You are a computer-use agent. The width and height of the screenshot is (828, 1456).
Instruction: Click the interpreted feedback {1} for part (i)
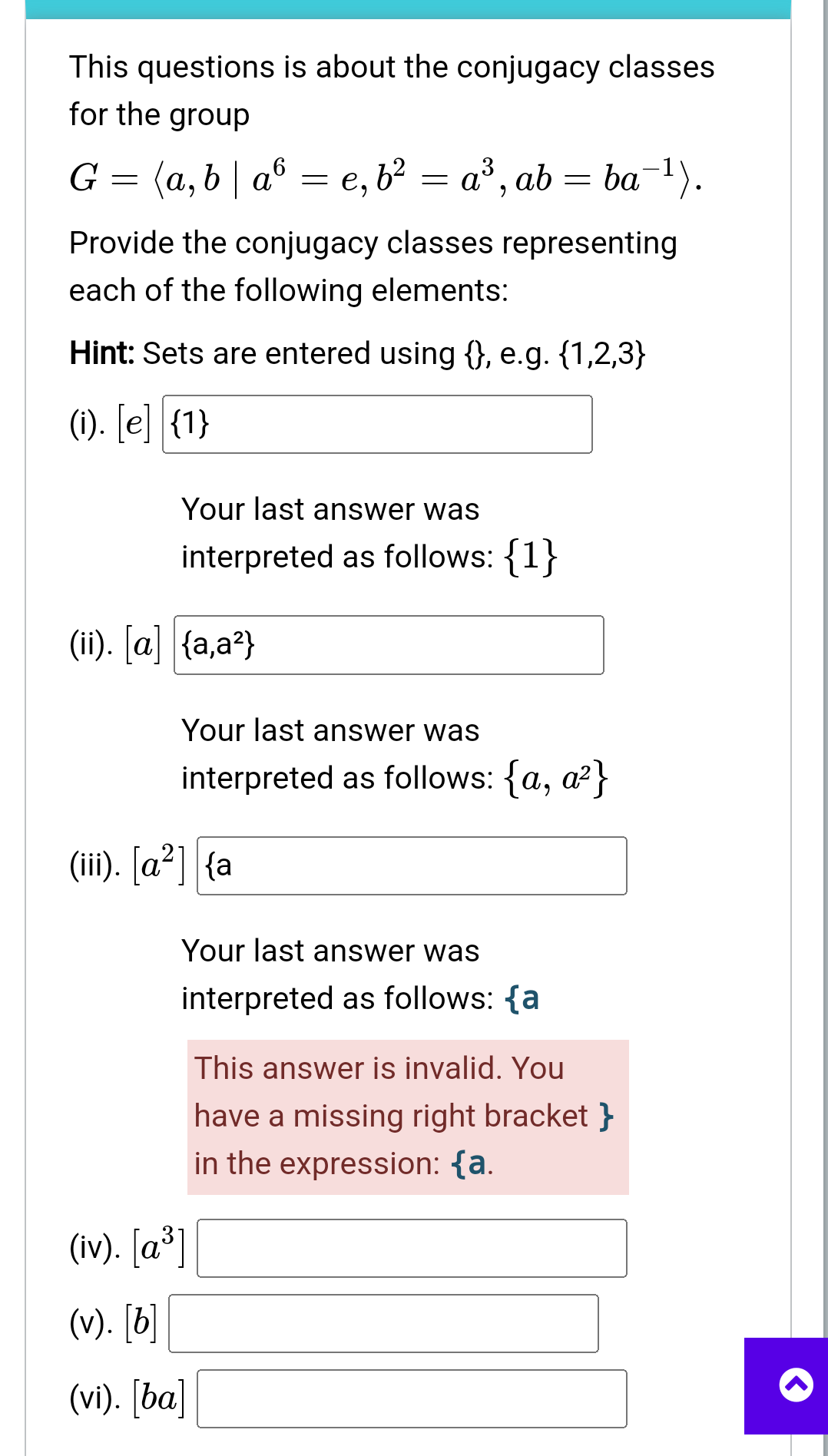(x=532, y=555)
